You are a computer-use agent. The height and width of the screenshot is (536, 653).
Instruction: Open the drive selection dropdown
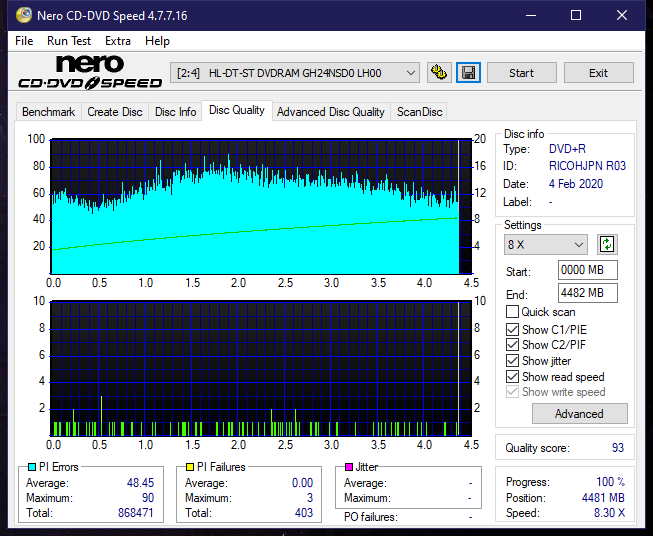[x=294, y=73]
